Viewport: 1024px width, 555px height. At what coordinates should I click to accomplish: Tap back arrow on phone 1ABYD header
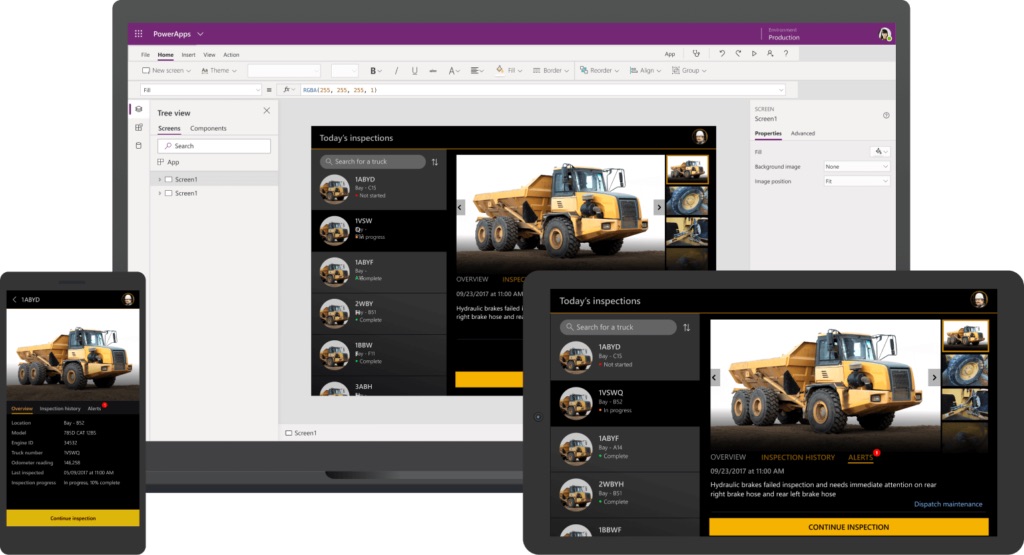pos(14,300)
